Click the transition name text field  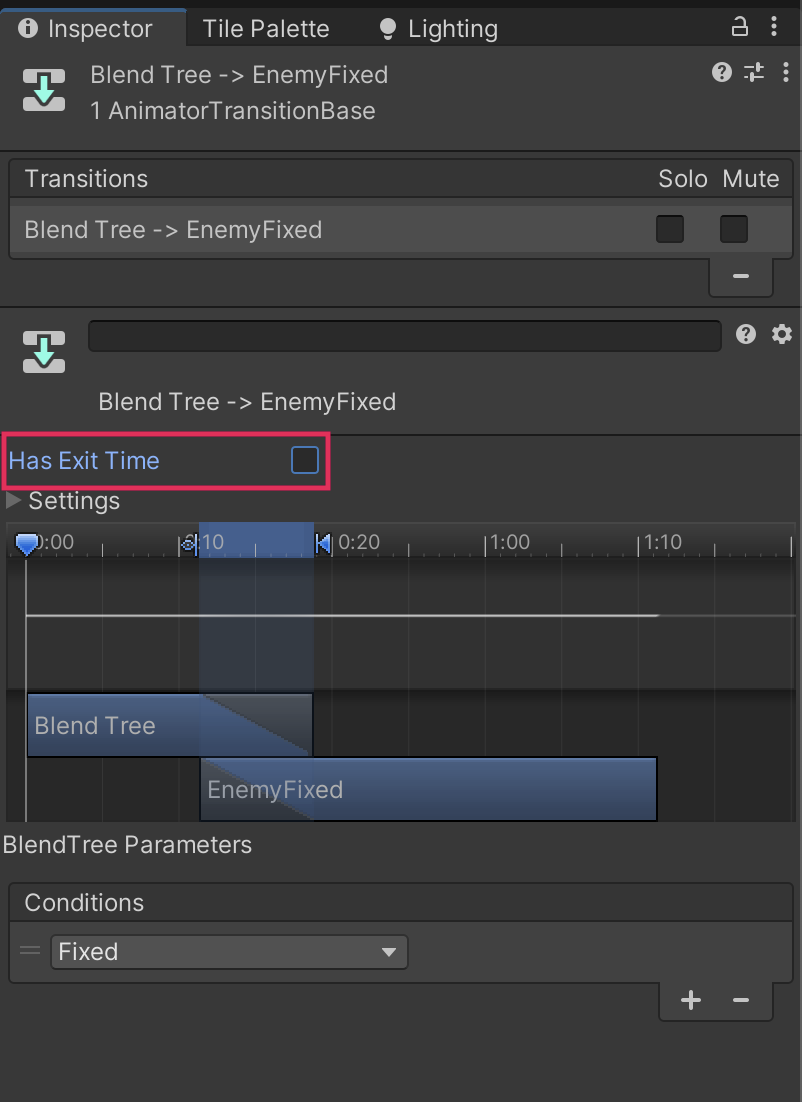coord(404,336)
